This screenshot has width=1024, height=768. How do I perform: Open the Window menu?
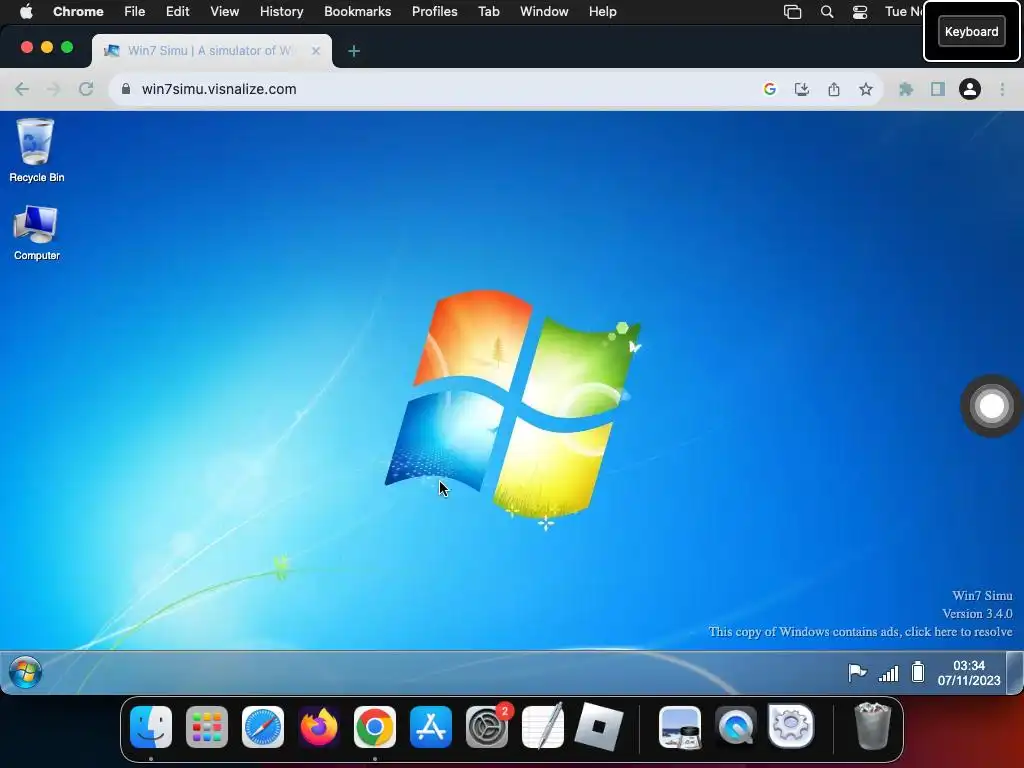[544, 12]
